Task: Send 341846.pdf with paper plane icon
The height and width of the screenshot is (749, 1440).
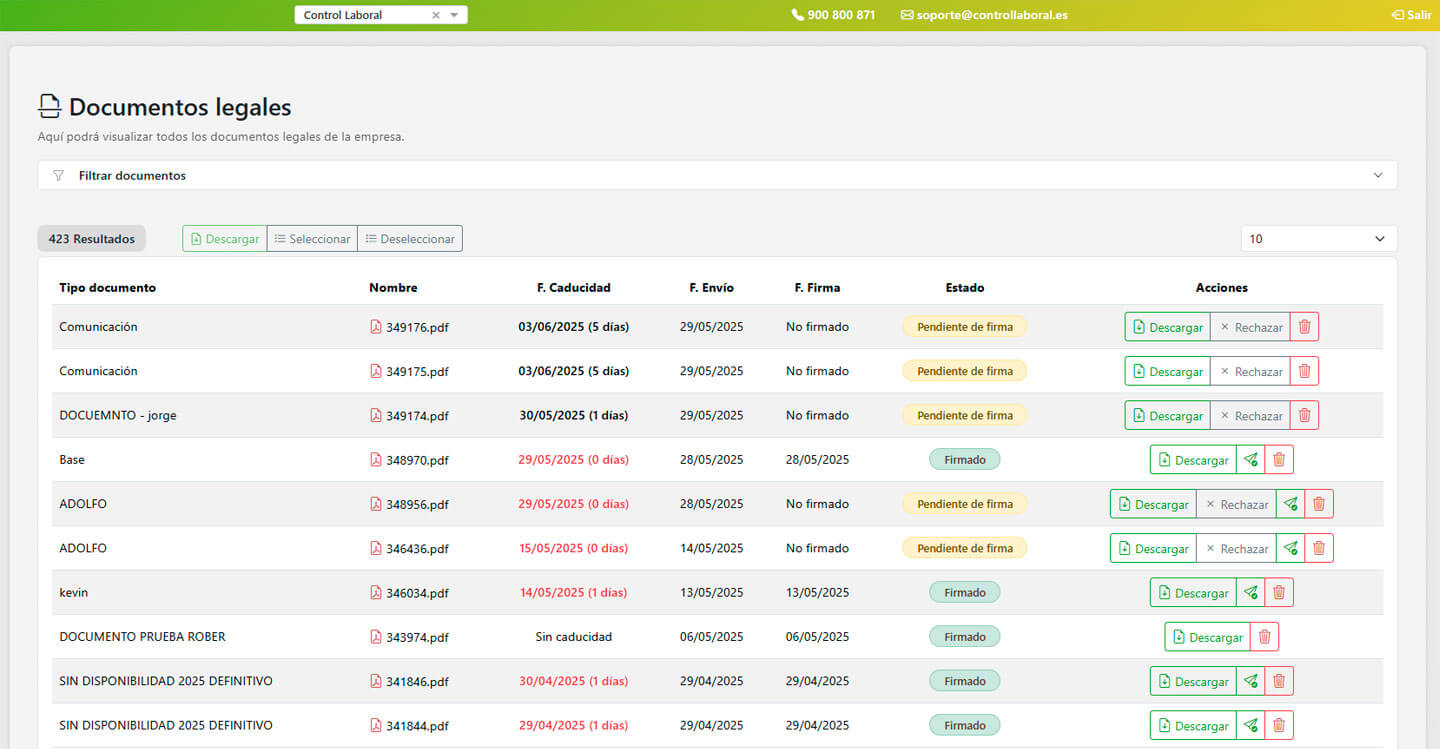Action: click(x=1250, y=681)
